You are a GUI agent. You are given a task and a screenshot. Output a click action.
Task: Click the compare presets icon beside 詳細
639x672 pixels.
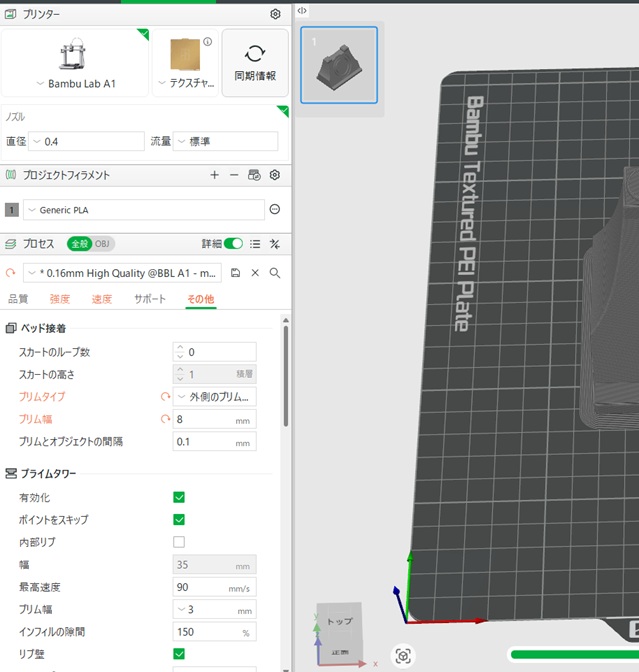(x=275, y=243)
